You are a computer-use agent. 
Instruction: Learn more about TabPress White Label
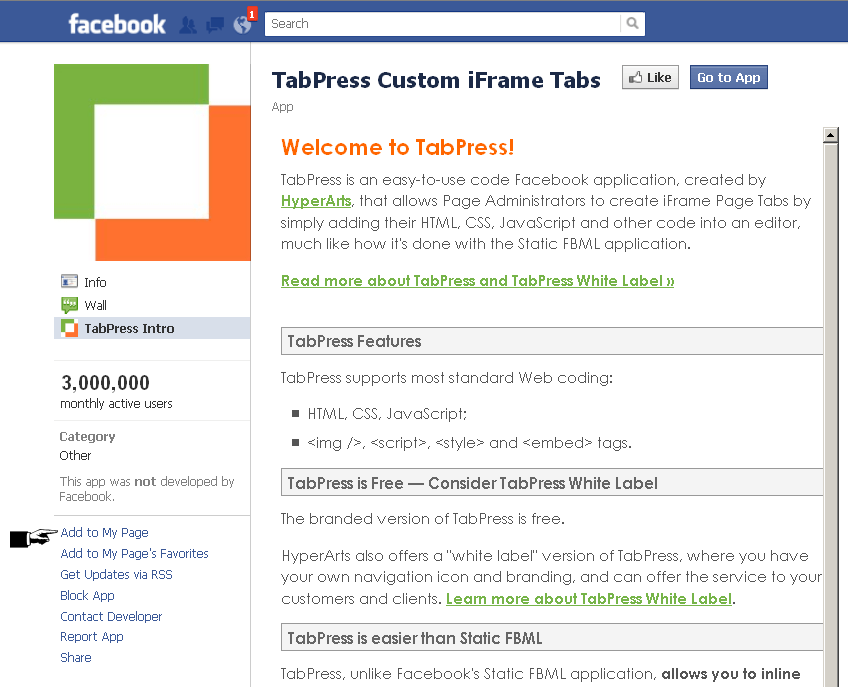589,598
